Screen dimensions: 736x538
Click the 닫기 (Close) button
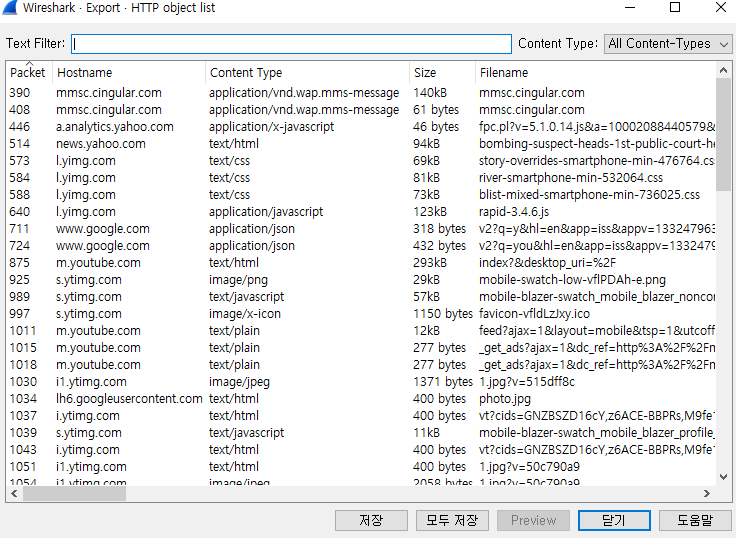coord(614,520)
